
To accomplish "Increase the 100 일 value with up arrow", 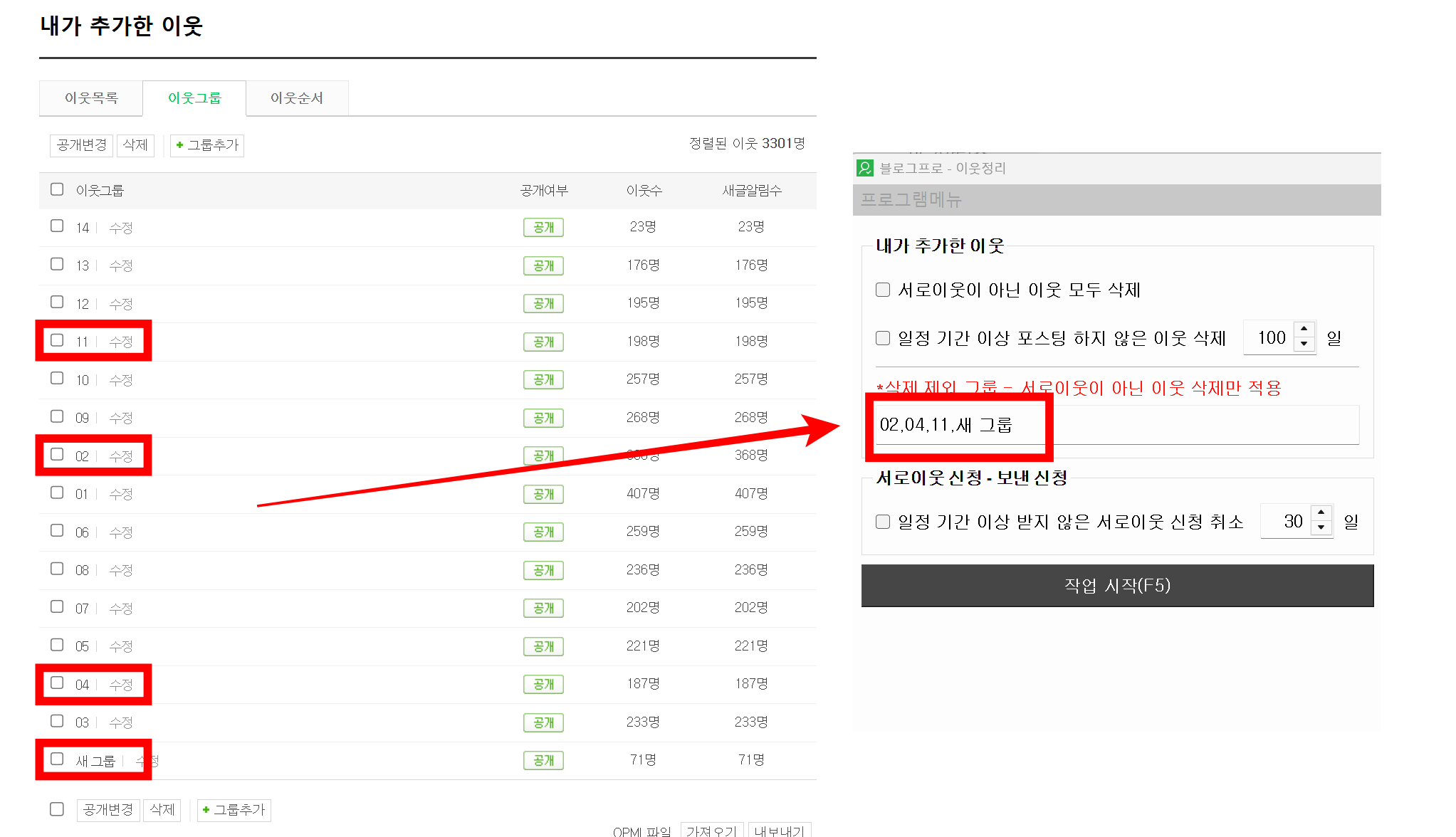I will pyautogui.click(x=1304, y=330).
